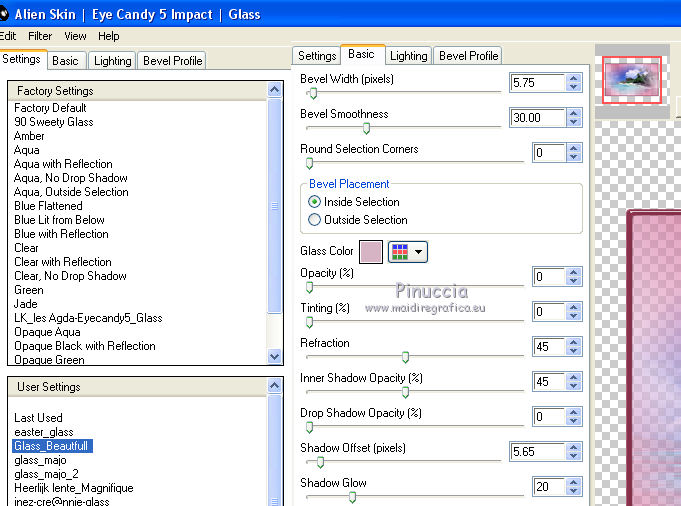Decrease Tinting value with down arrow

574,316
